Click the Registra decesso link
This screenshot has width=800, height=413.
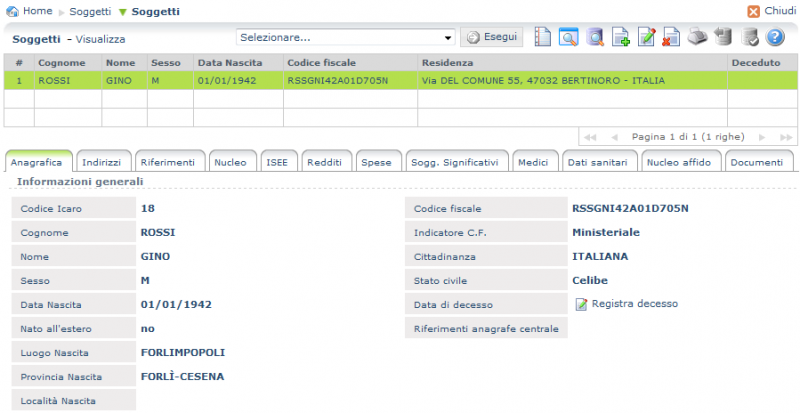tap(635, 304)
